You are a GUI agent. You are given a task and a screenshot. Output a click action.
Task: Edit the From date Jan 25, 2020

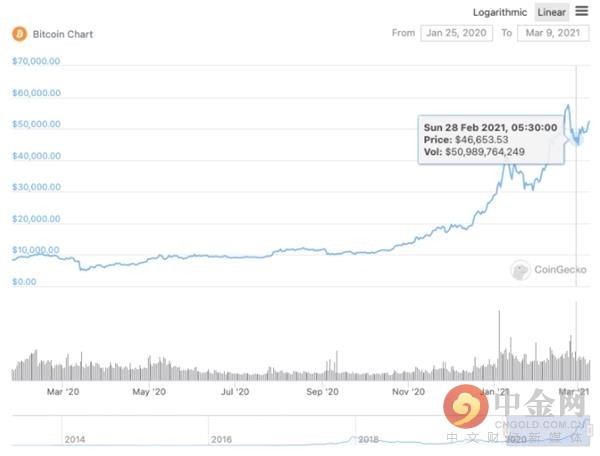(455, 33)
